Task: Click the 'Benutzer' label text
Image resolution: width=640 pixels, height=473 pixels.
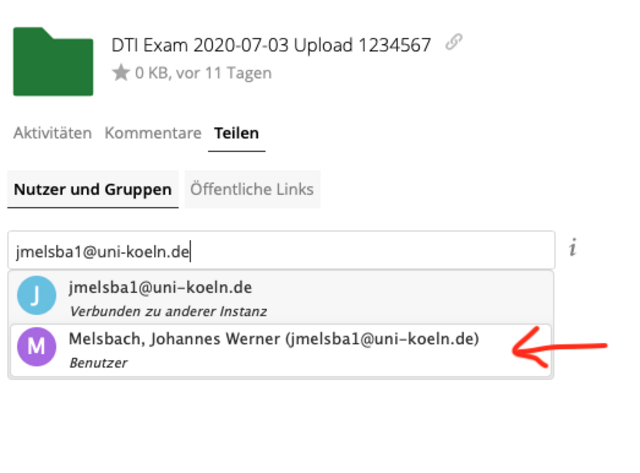Action: (98, 363)
